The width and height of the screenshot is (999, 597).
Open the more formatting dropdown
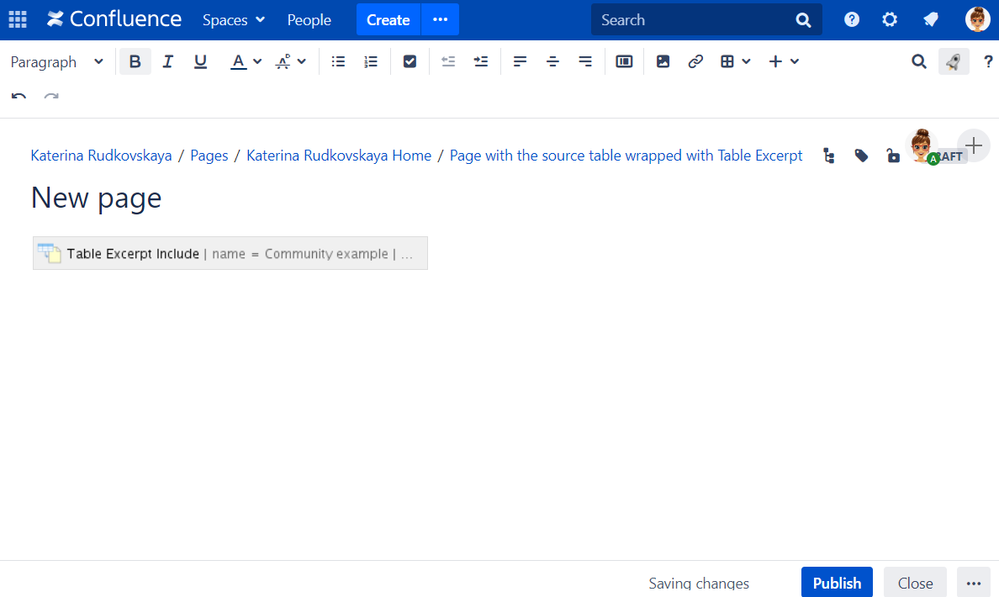[x=291, y=62]
